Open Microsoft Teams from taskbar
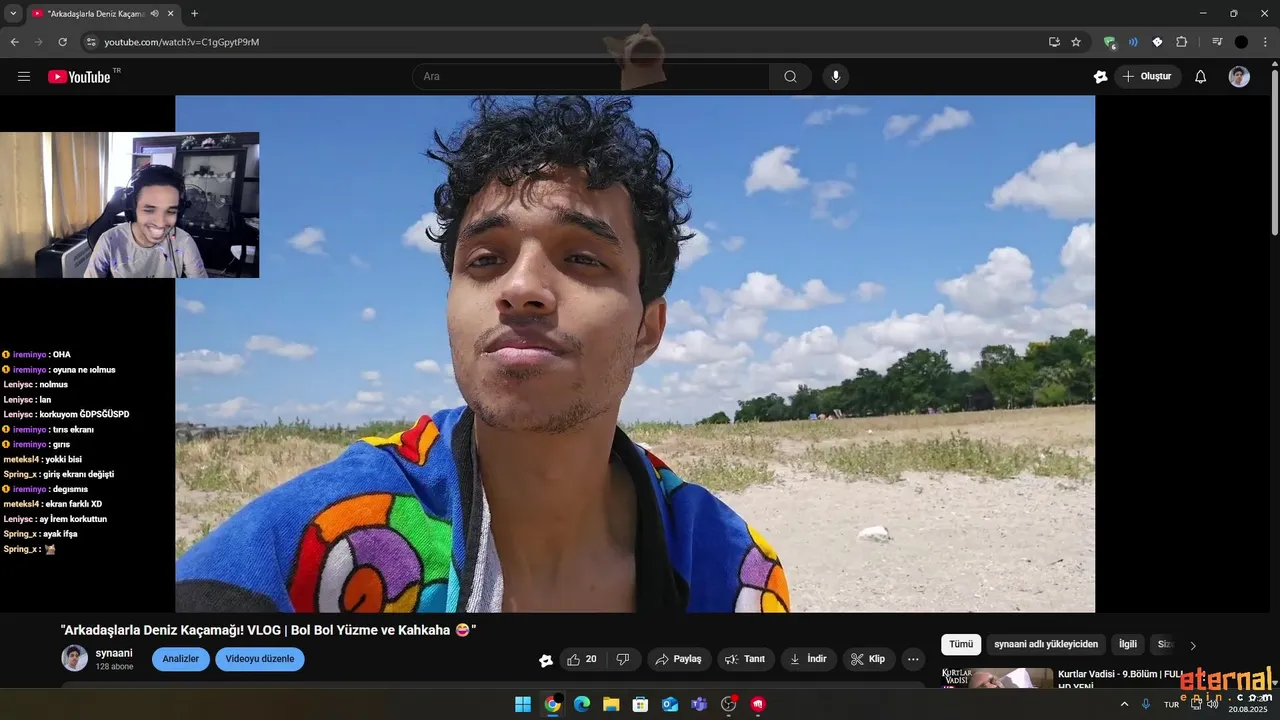Image resolution: width=1280 pixels, height=720 pixels. (x=699, y=704)
